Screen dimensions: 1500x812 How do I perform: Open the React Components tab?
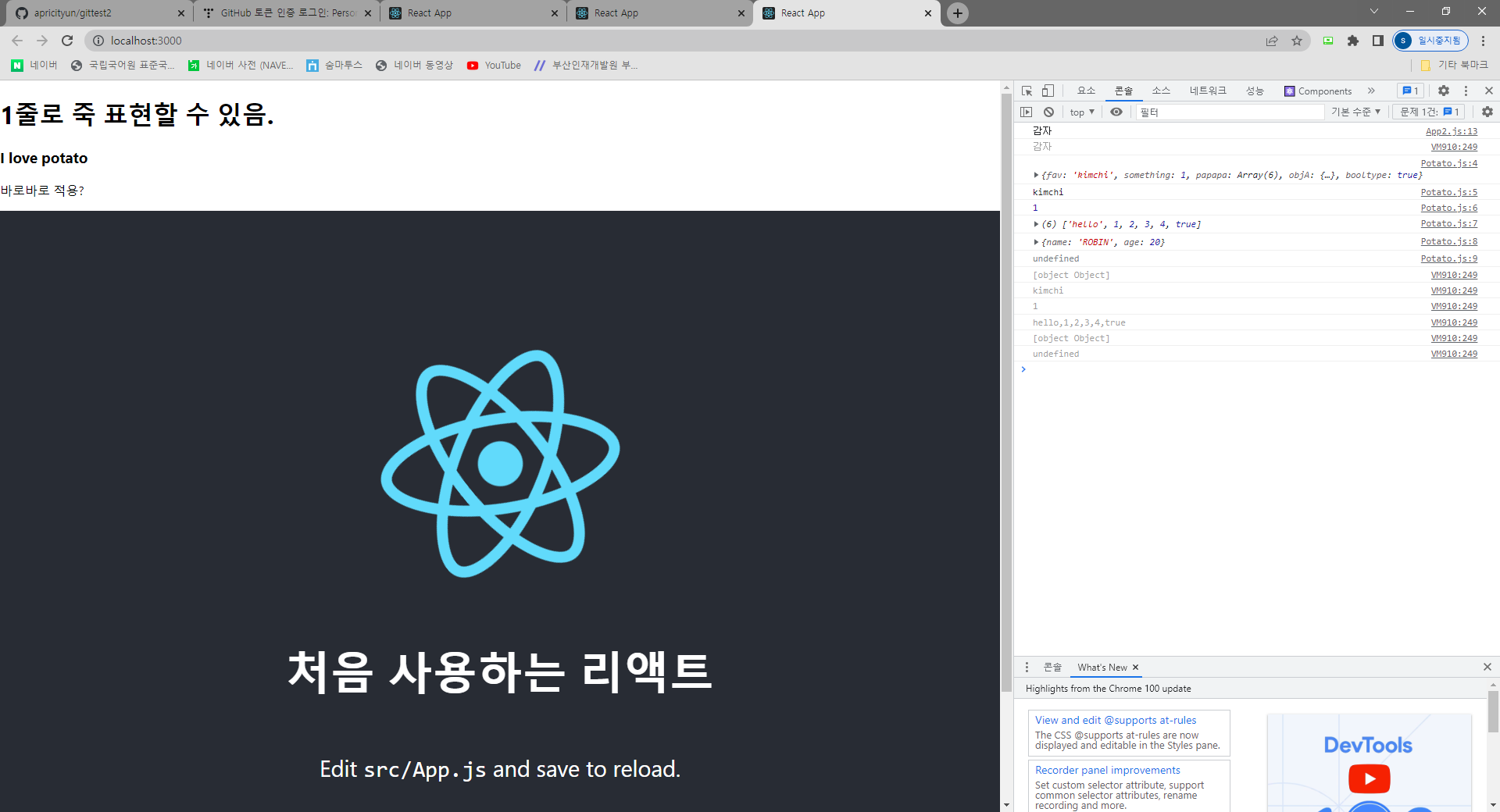[x=1318, y=91]
